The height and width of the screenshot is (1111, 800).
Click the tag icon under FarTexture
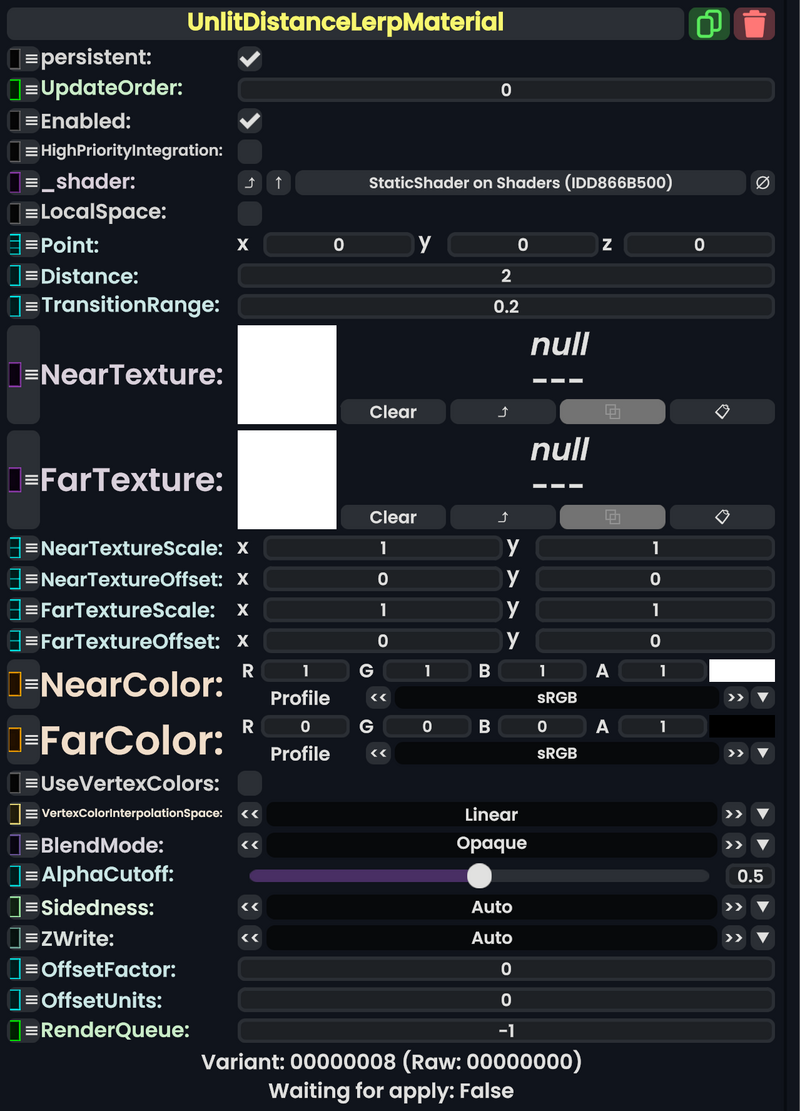point(722,517)
